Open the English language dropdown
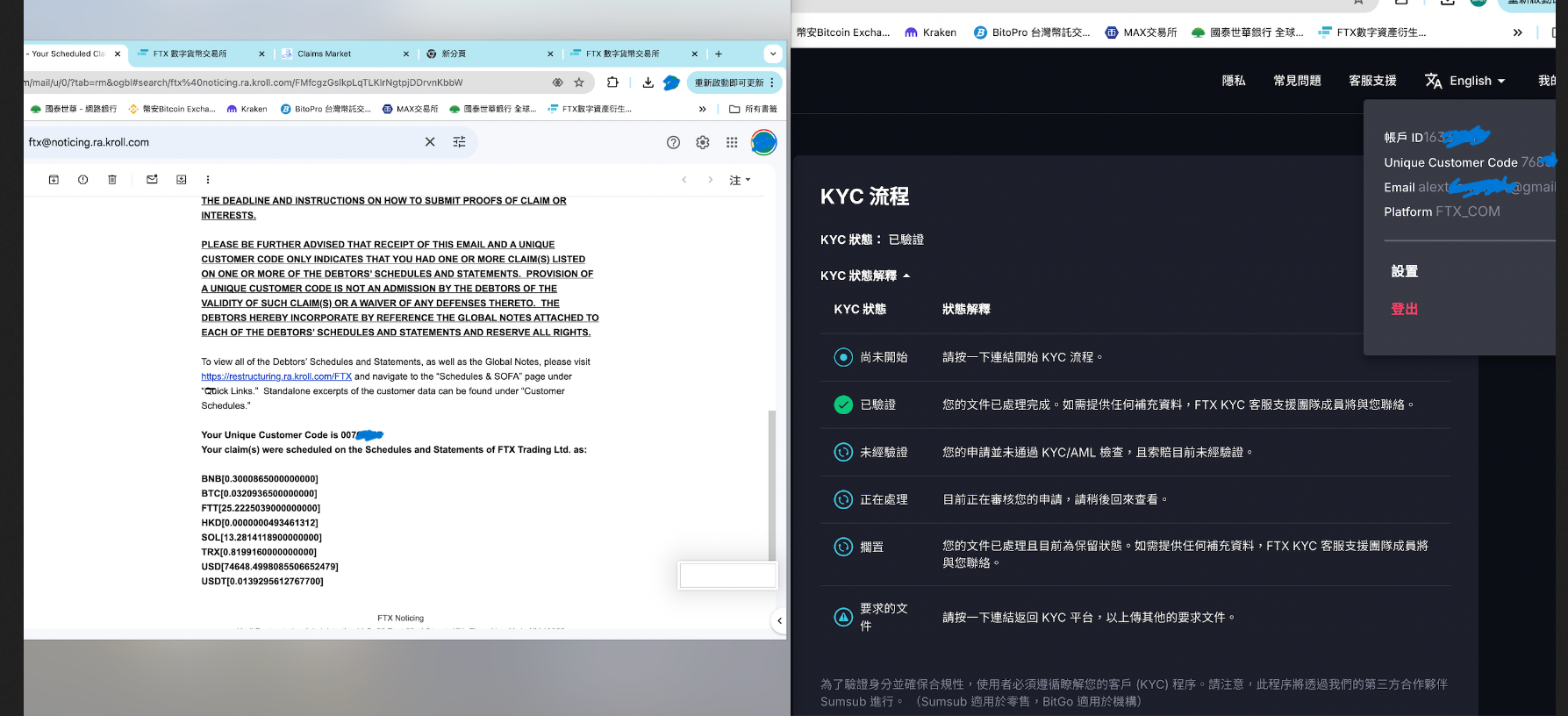The width and height of the screenshot is (1568, 716). [1465, 81]
